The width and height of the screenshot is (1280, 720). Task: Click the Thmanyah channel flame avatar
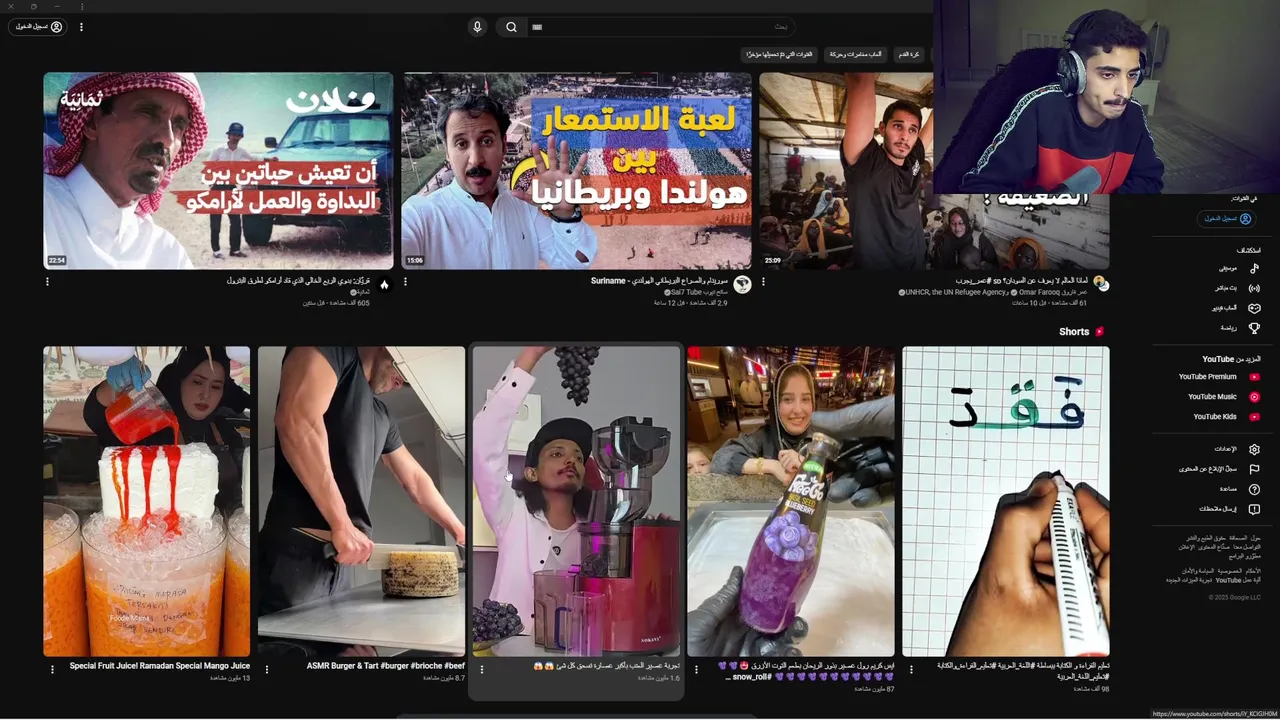[384, 284]
